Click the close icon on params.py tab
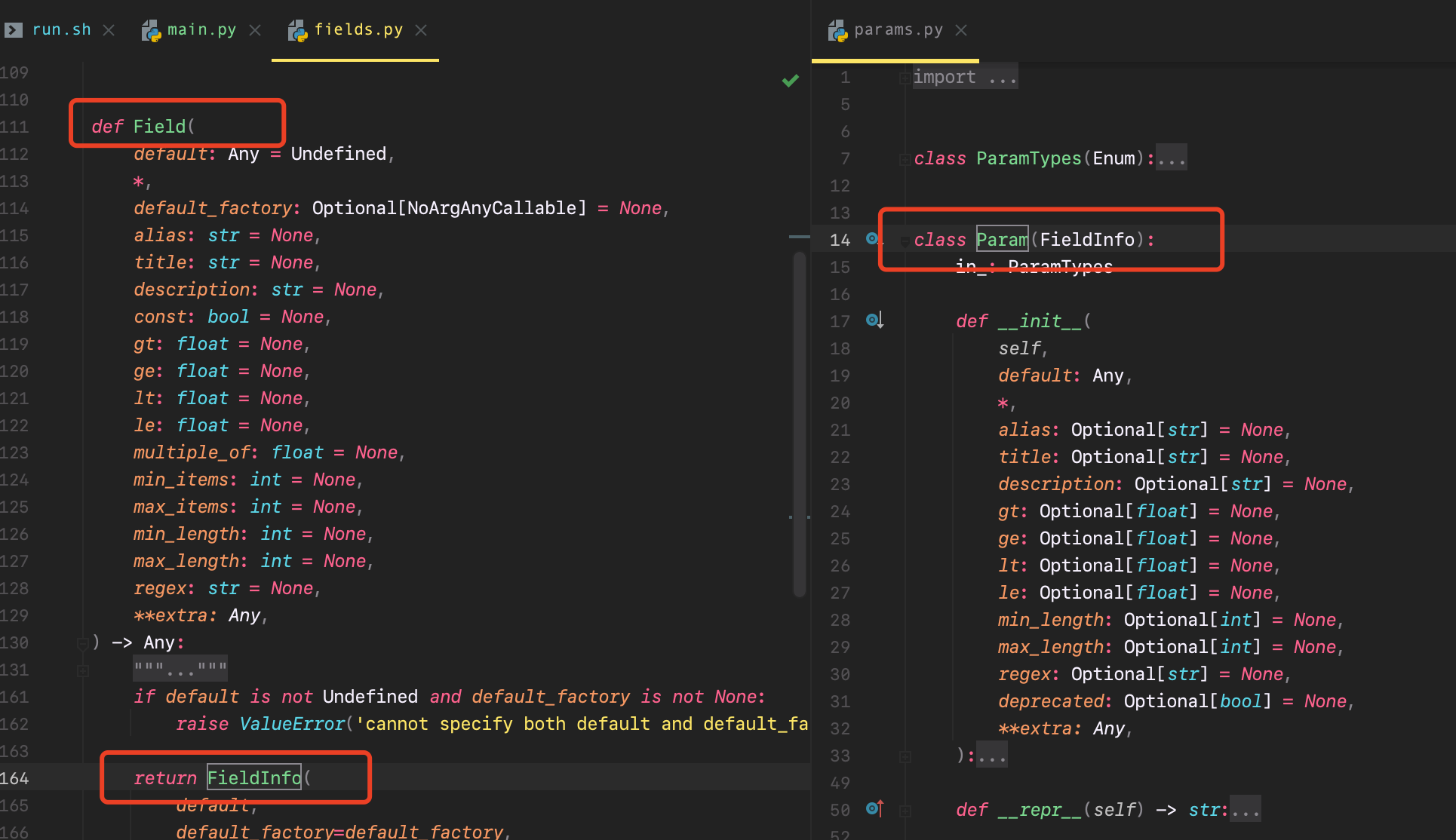Screen dimensions: 1456x840 962,27
